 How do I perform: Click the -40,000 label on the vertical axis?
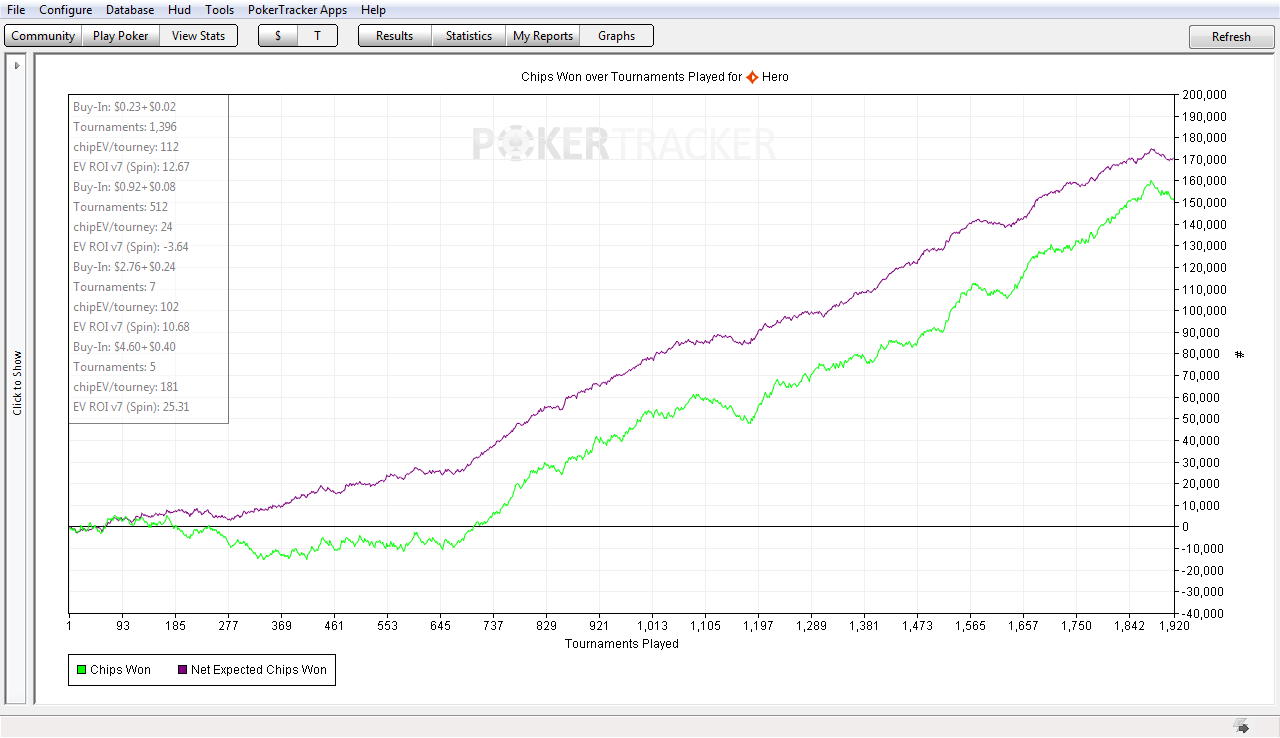pos(1204,613)
